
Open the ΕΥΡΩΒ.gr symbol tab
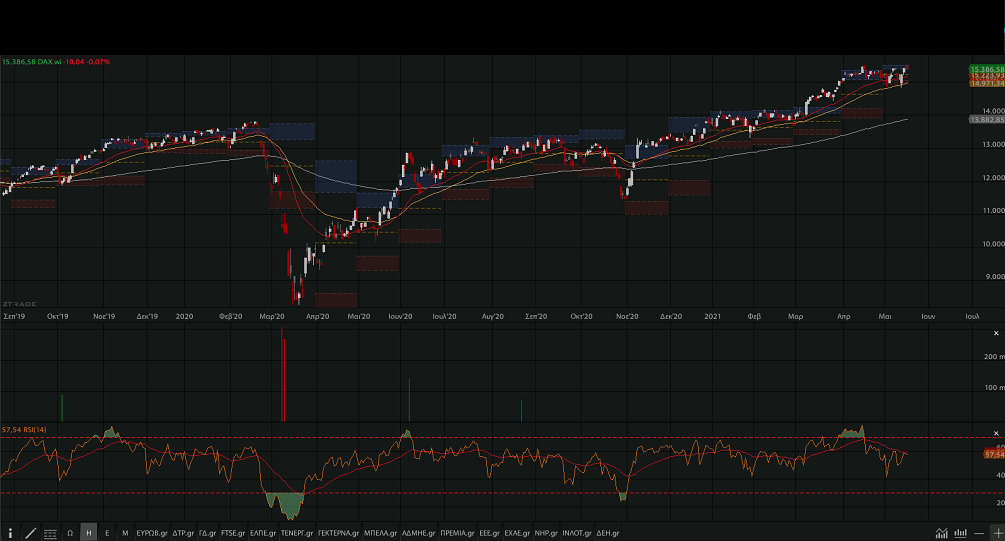coord(151,533)
